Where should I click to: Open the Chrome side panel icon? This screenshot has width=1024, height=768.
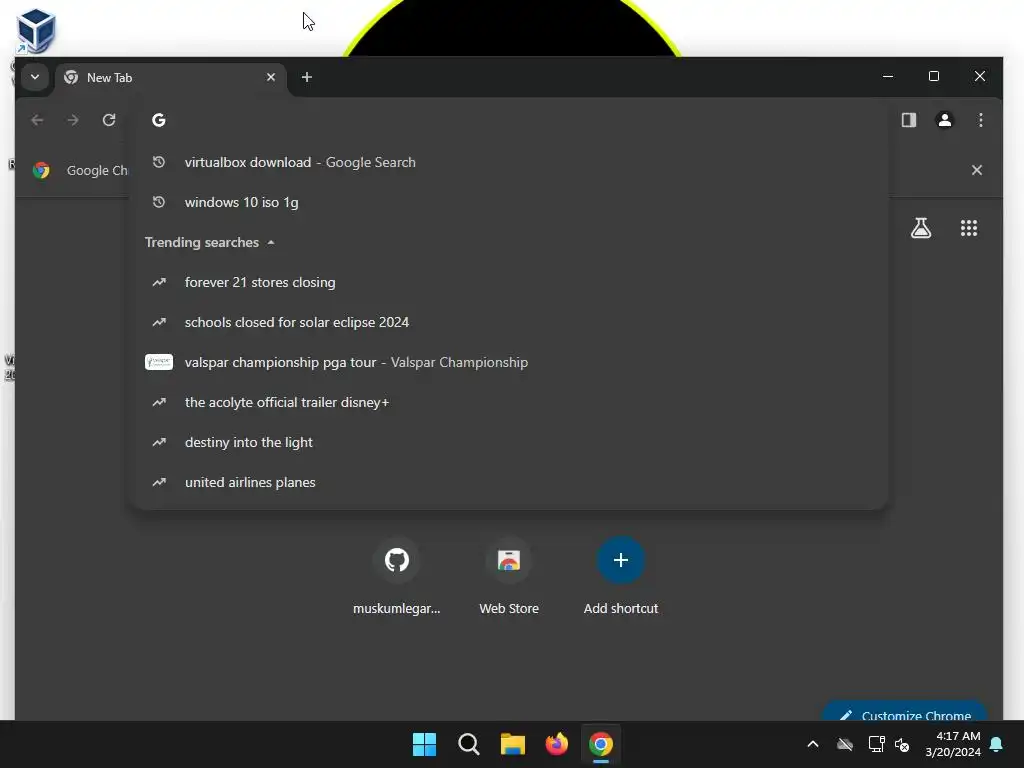pyautogui.click(x=908, y=120)
